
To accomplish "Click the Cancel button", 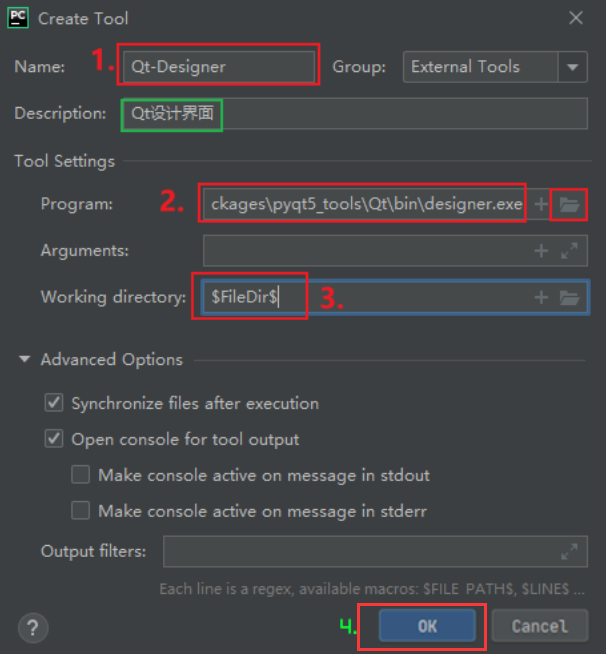I will pyautogui.click(x=540, y=626).
